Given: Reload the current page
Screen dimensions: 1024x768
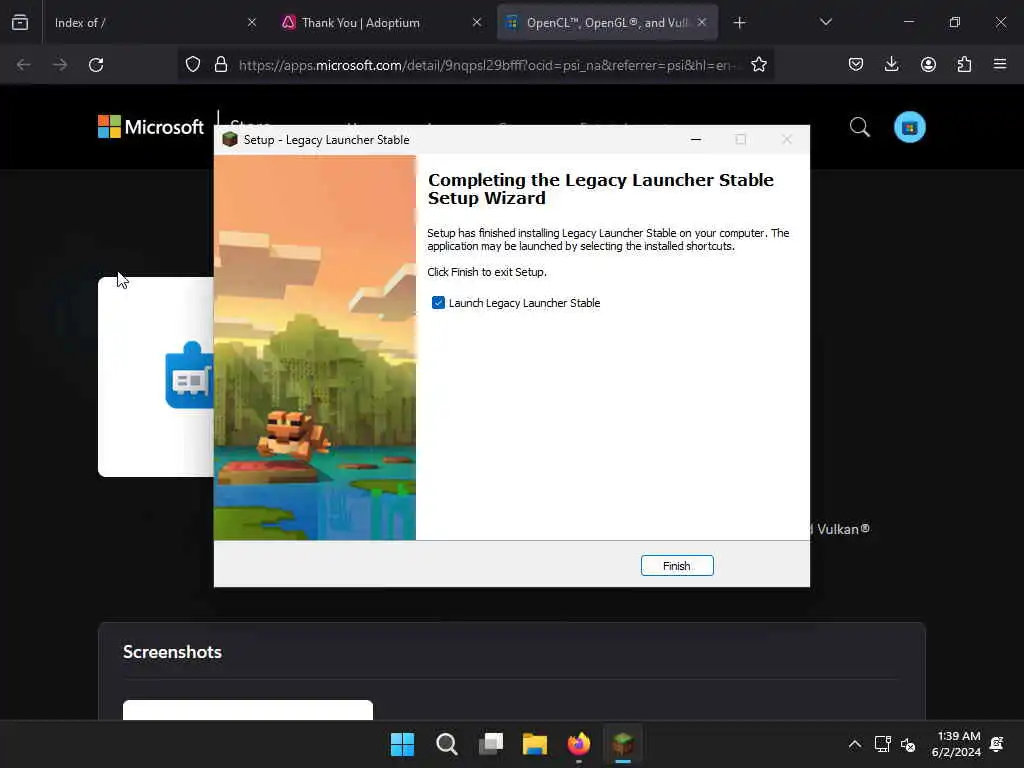Looking at the screenshot, I should [x=96, y=65].
